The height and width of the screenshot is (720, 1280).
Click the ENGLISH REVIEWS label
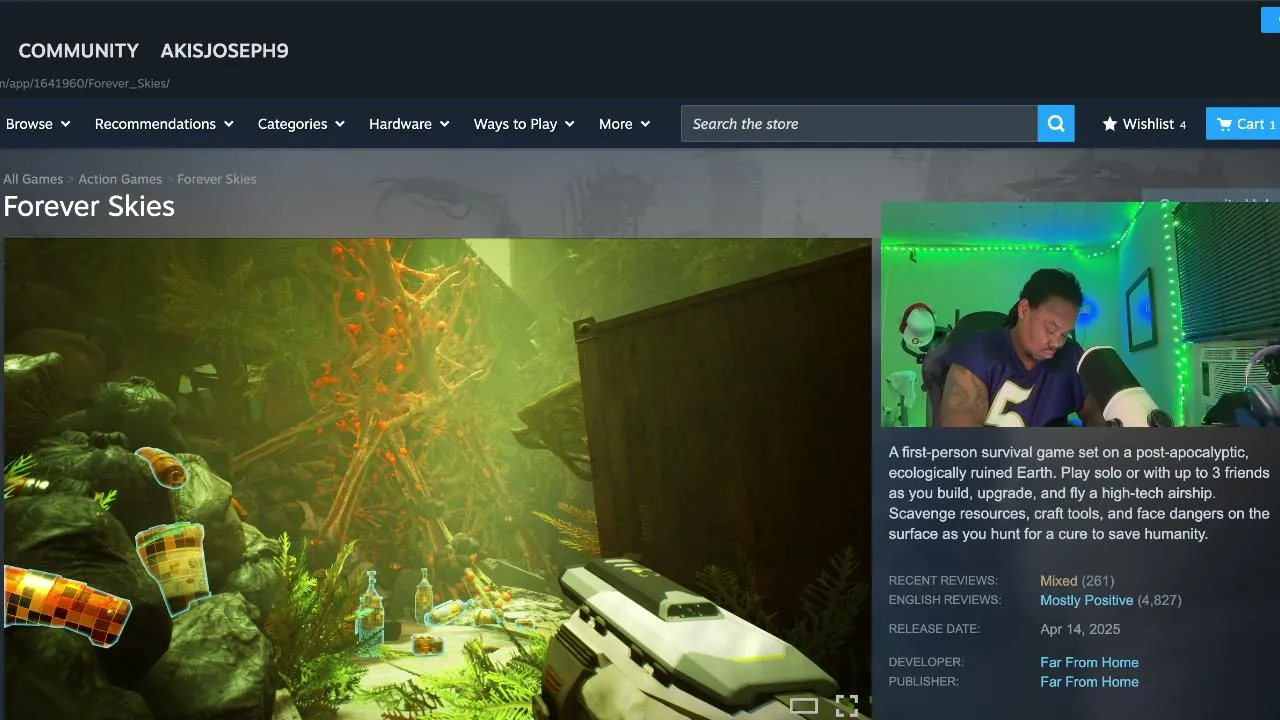click(x=945, y=600)
